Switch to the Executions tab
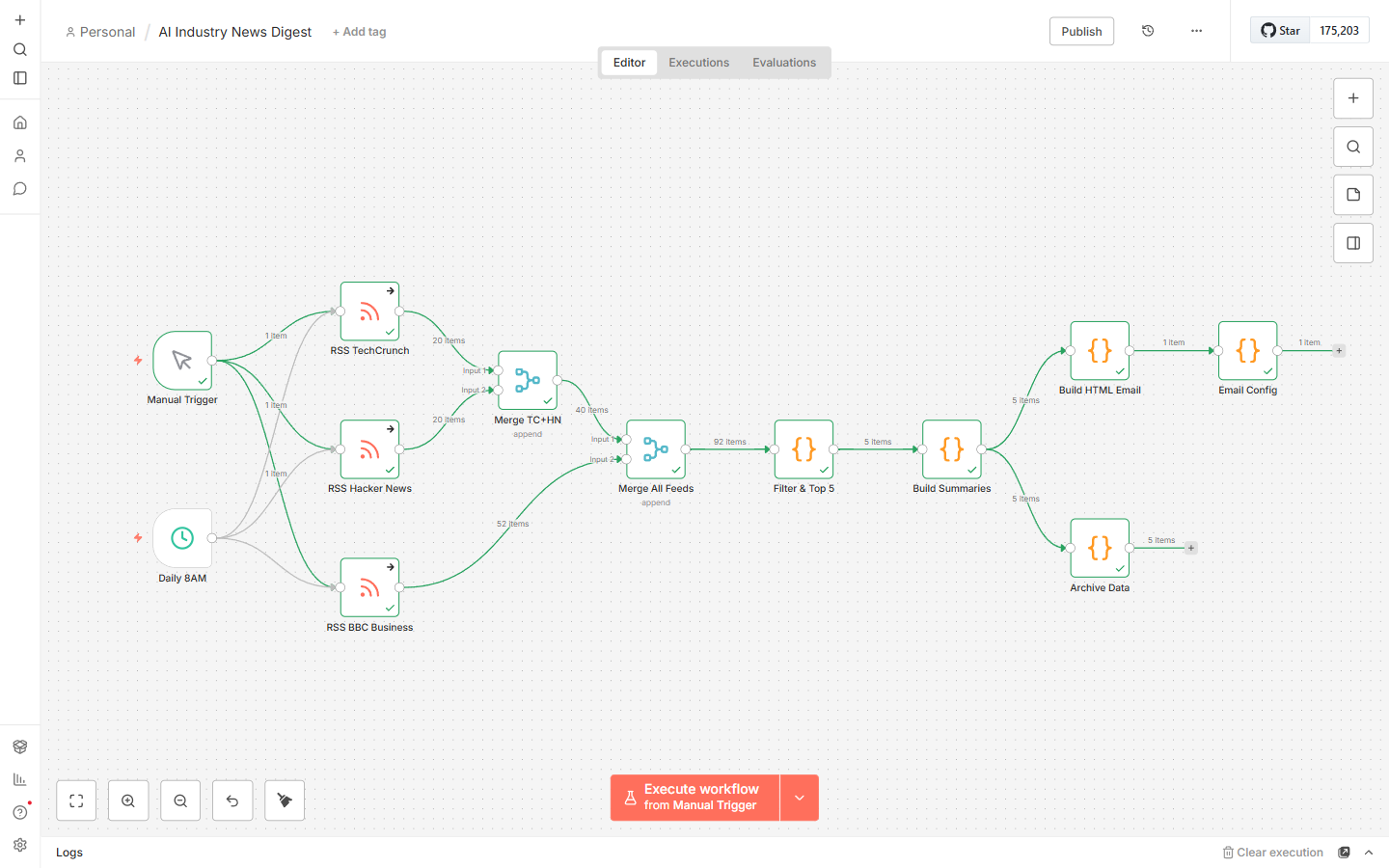This screenshot has height=868, width=1389. [x=698, y=62]
